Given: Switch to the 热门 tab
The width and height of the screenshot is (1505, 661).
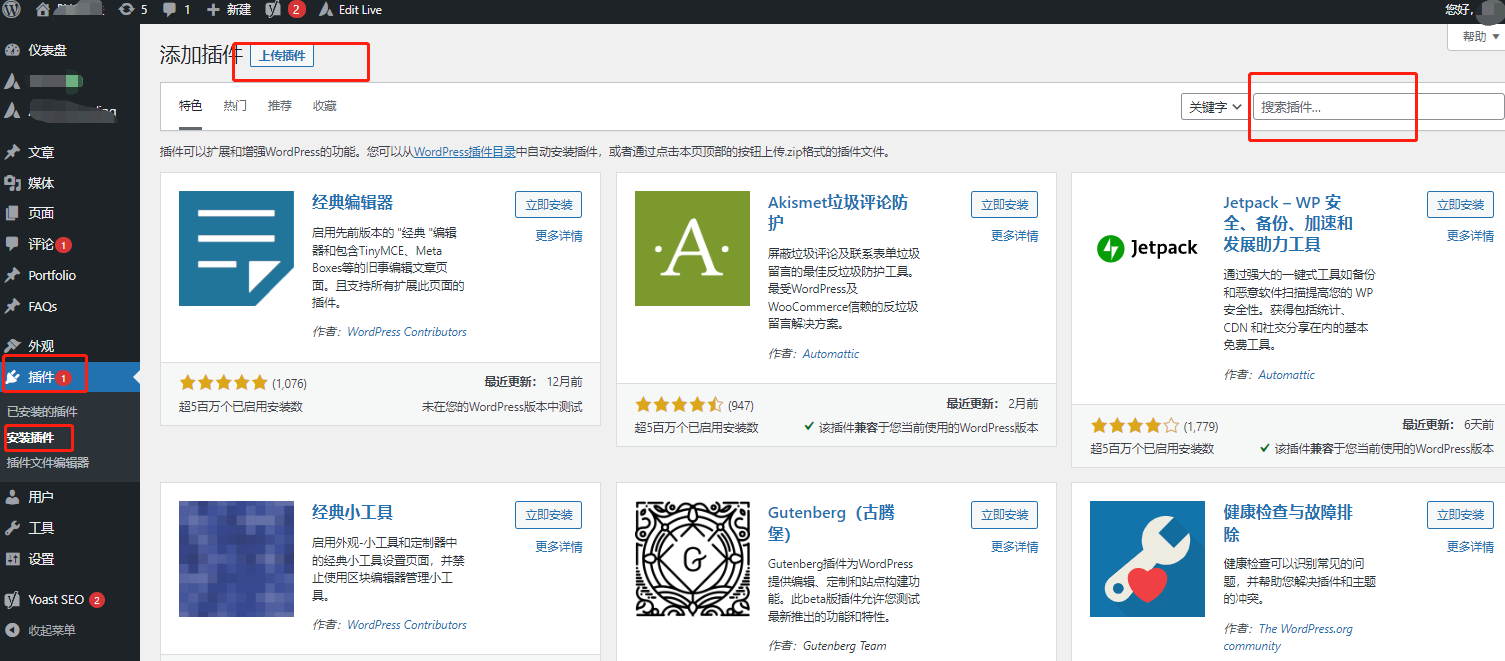Looking at the screenshot, I should pyautogui.click(x=235, y=106).
